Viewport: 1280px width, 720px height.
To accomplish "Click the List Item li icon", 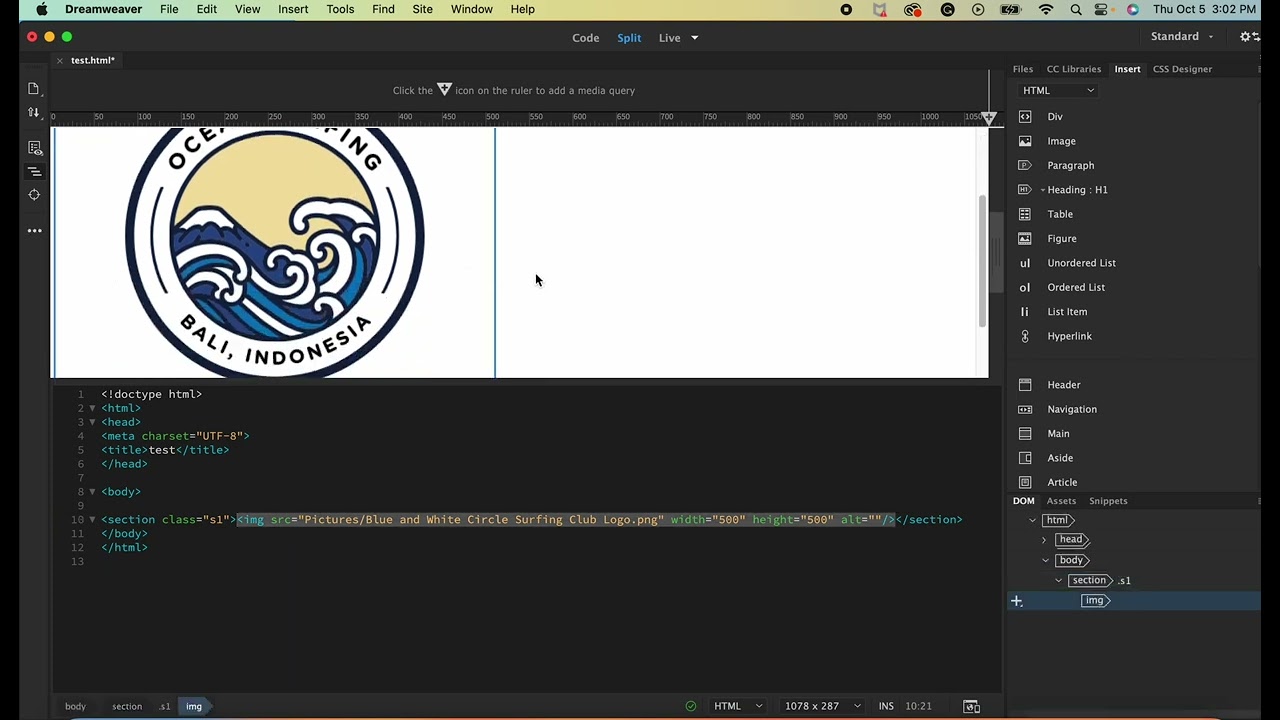I will (x=1025, y=312).
